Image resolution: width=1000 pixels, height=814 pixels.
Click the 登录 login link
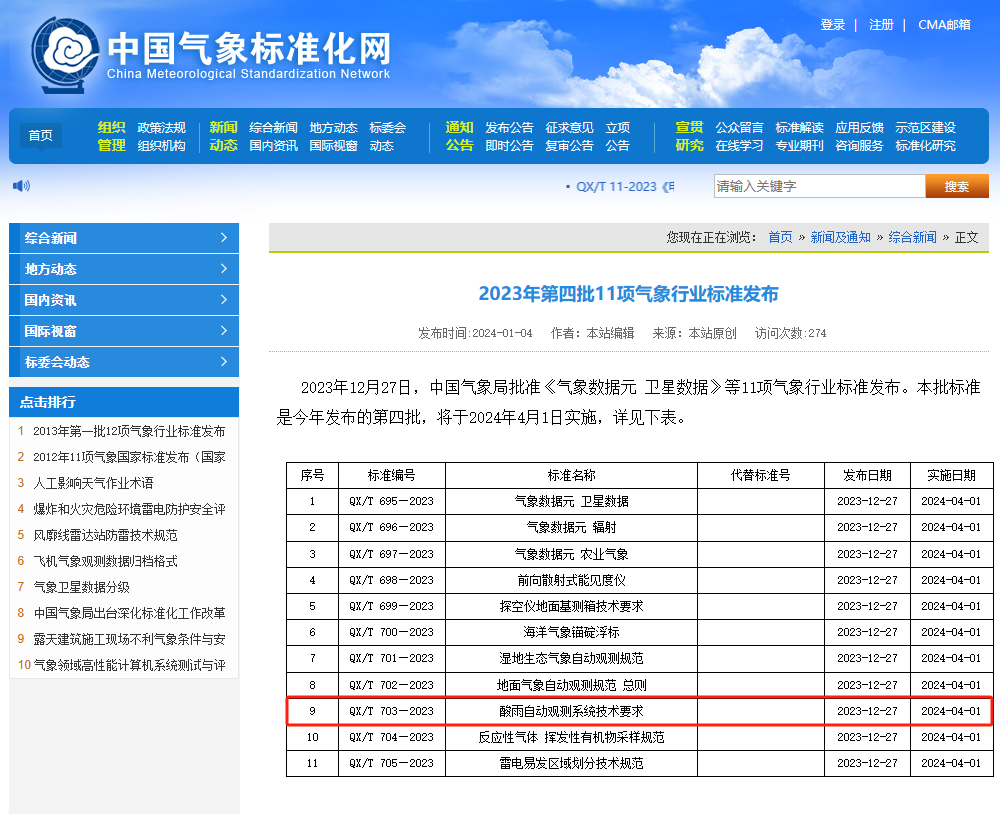click(832, 25)
